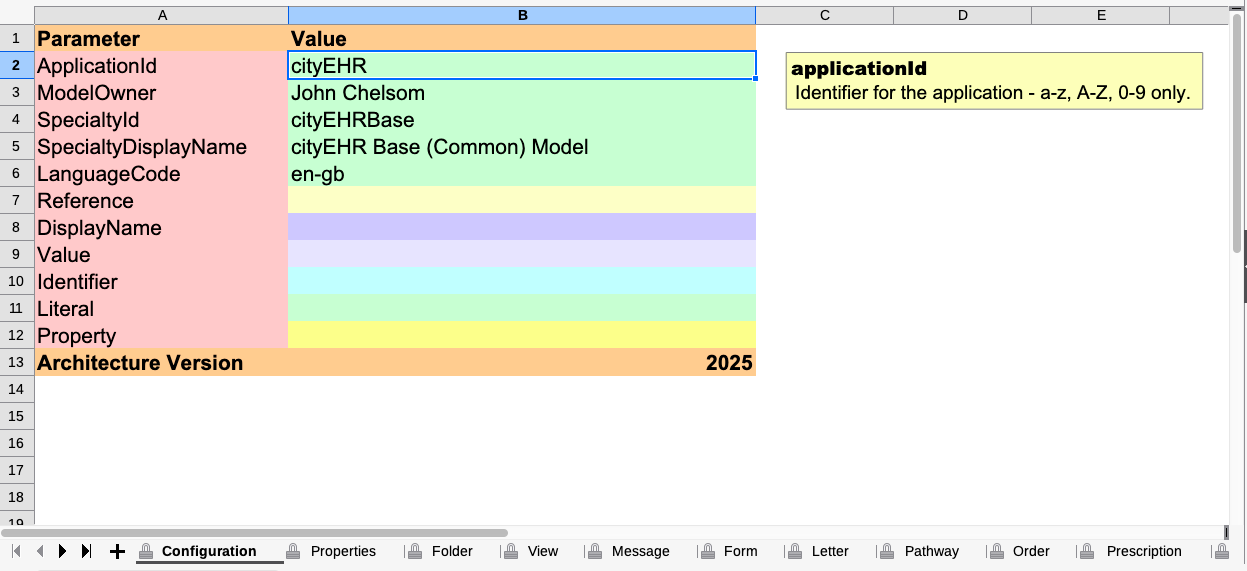The image size is (1247, 571).
Task: Click lock icon on Folder tab
Action: pyautogui.click(x=415, y=551)
